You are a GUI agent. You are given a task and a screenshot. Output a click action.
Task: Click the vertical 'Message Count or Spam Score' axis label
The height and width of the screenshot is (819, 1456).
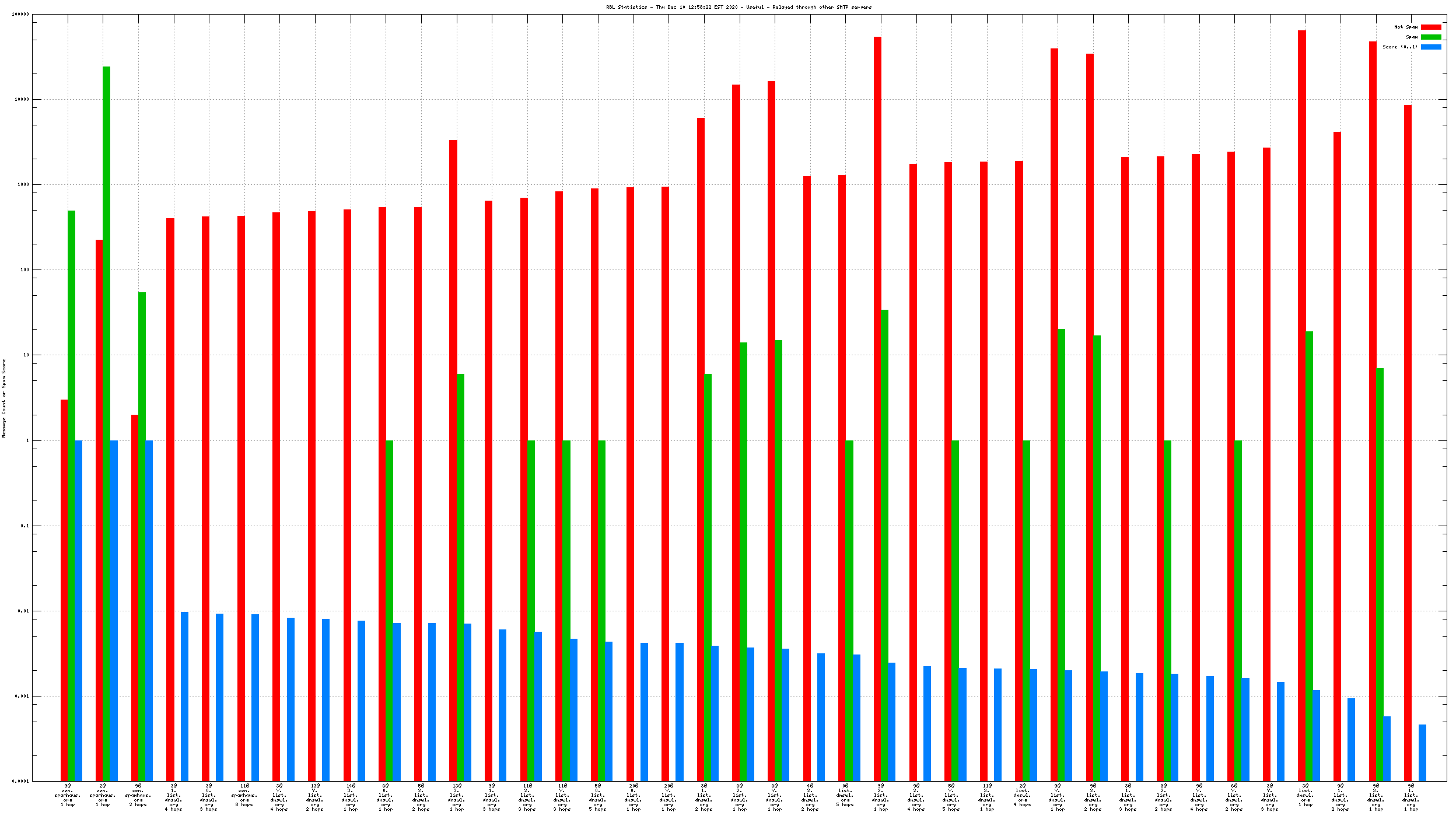(3, 398)
